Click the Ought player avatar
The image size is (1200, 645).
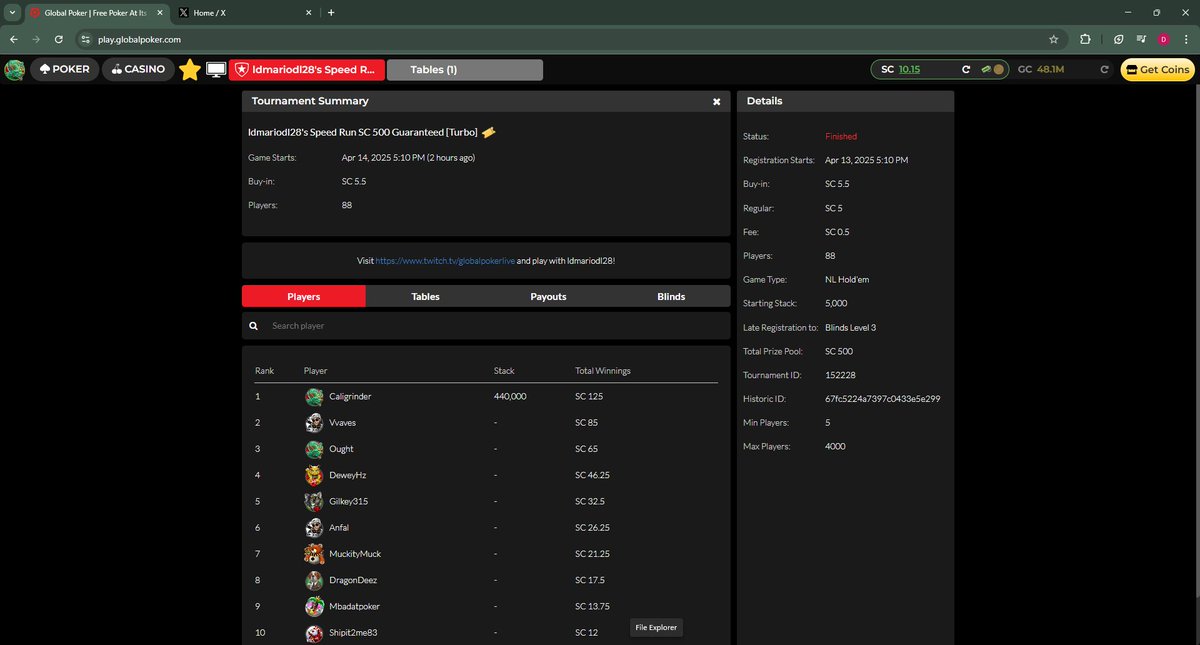click(x=314, y=449)
